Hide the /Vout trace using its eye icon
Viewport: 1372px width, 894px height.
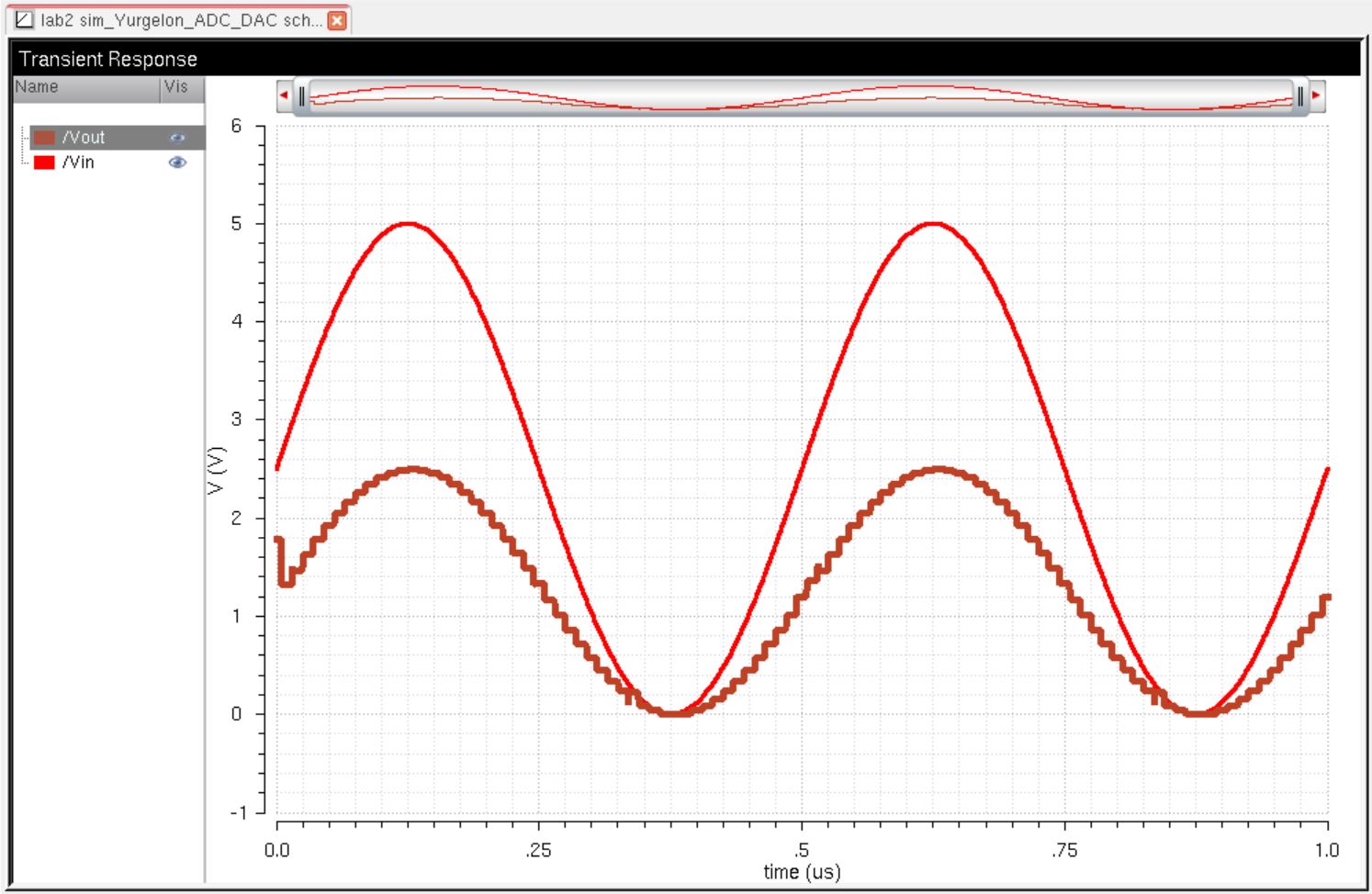coord(177,138)
